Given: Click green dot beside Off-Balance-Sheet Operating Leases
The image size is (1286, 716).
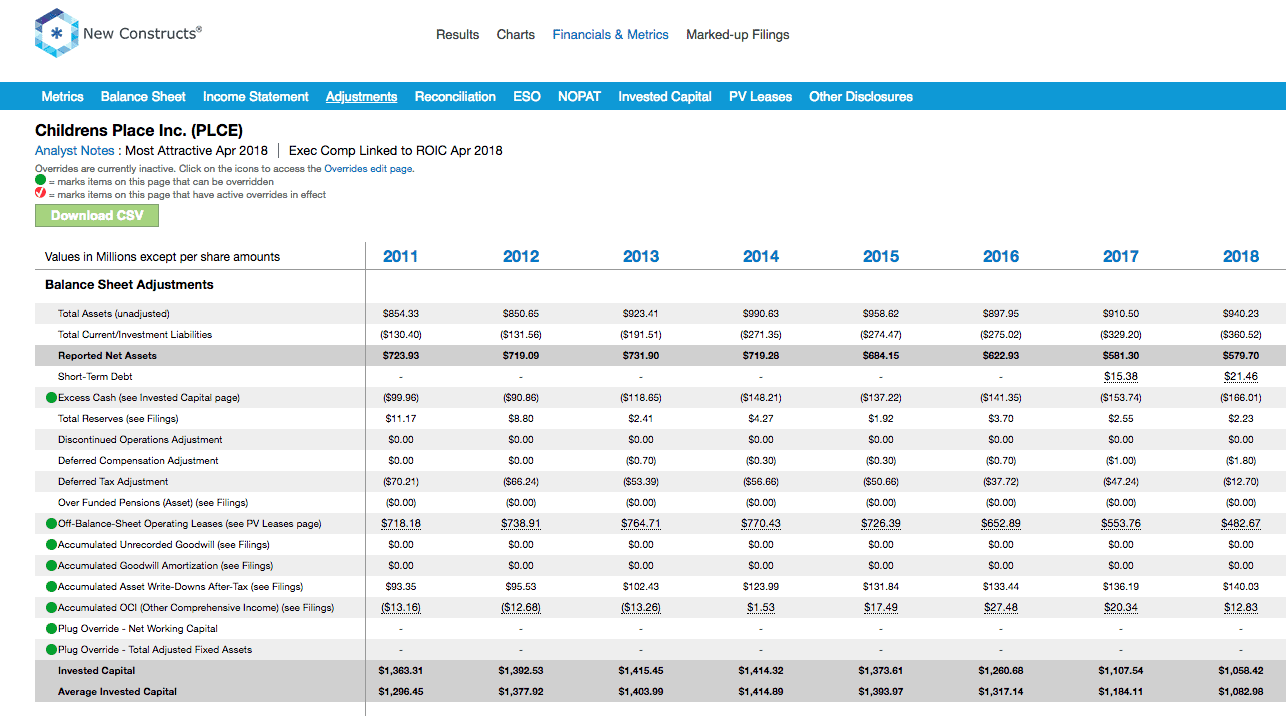Looking at the screenshot, I should [51, 524].
